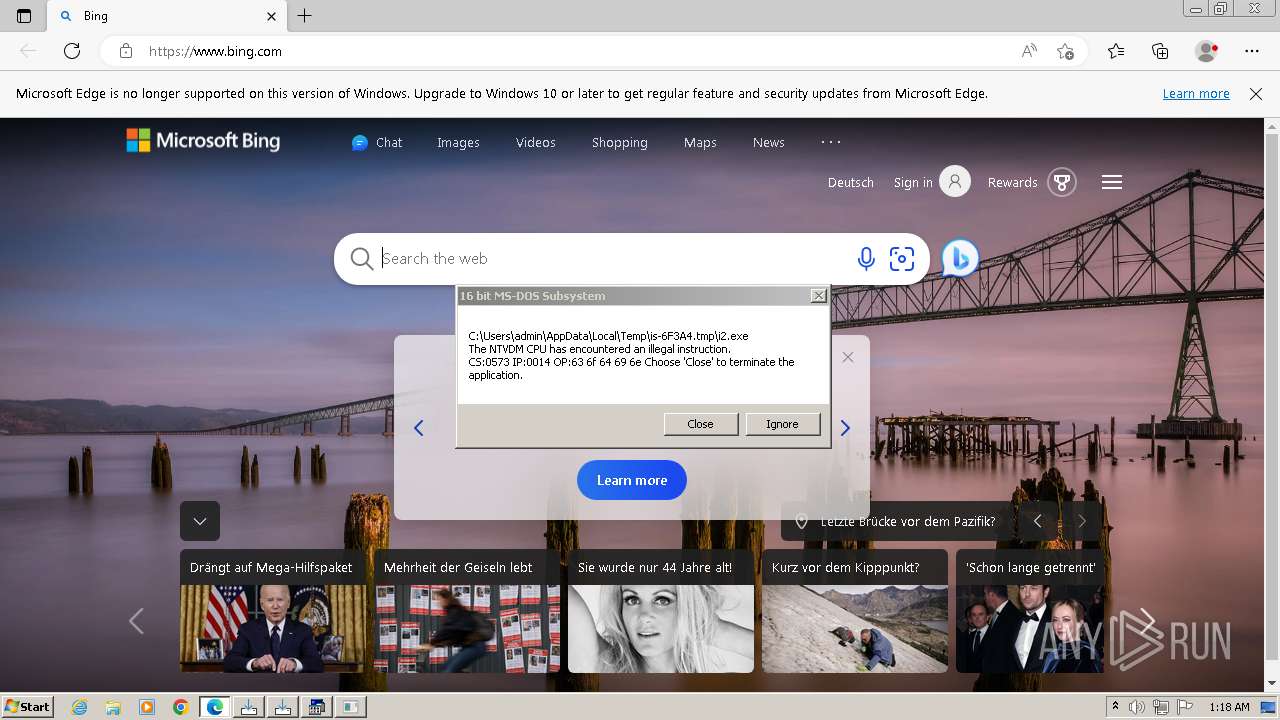1280x720 pixels.
Task: Show hidden tray icons arrow
Action: [x=1115, y=707]
